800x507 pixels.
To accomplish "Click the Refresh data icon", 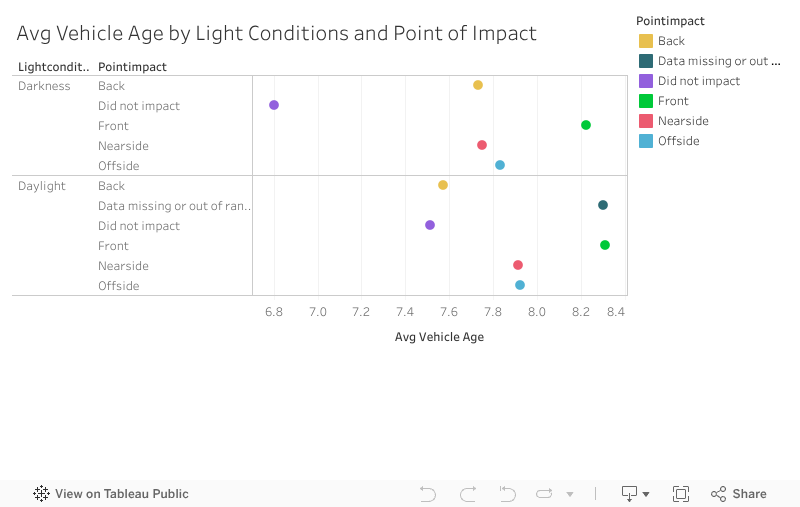I will [x=544, y=494].
